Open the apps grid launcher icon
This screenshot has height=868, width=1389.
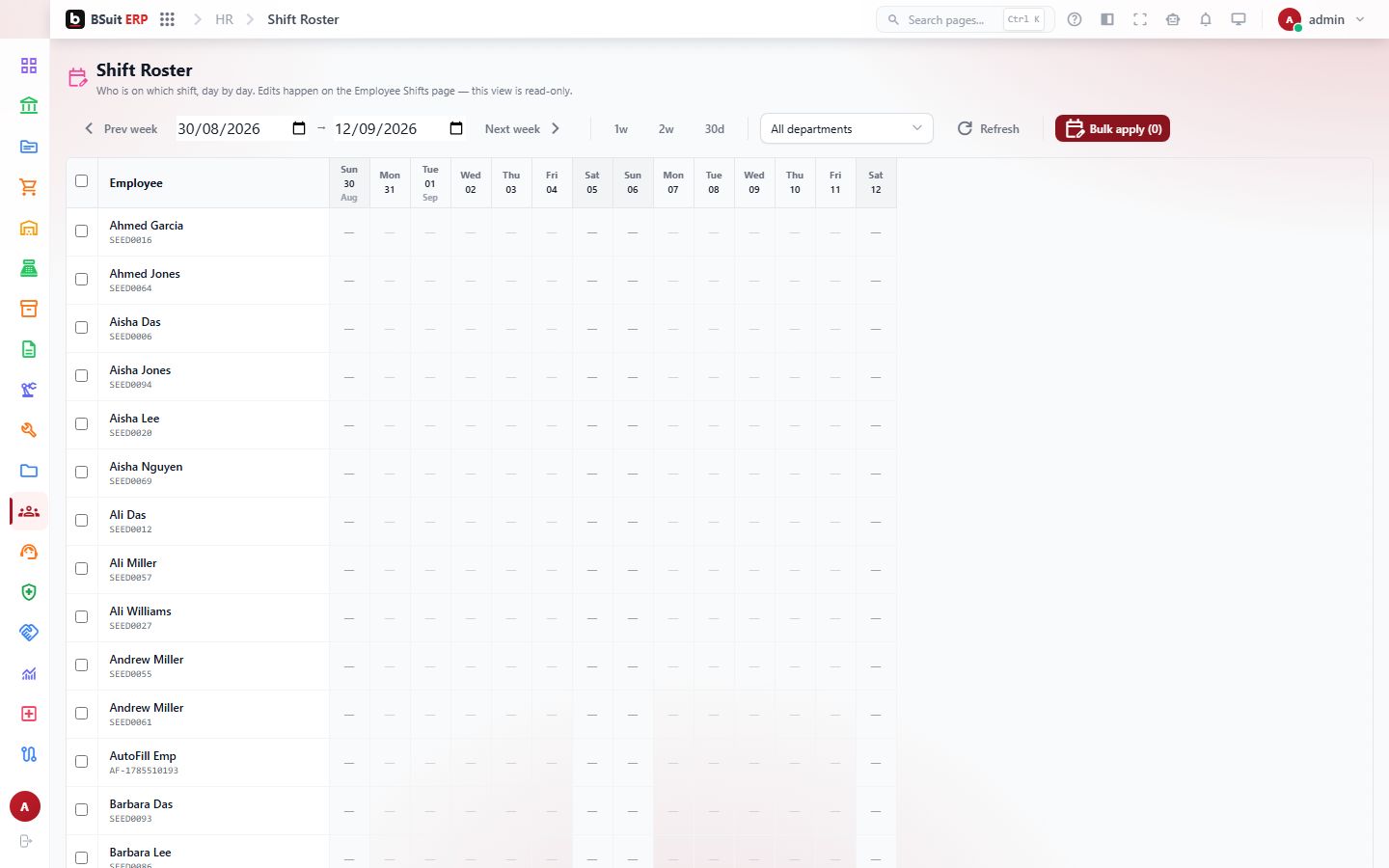click(167, 19)
